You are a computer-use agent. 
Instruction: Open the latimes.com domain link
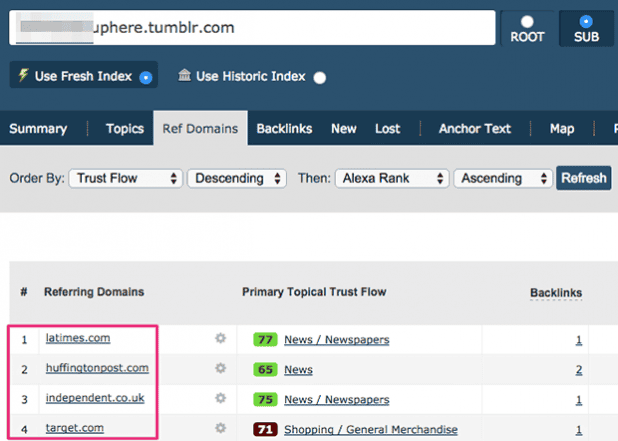(x=78, y=338)
